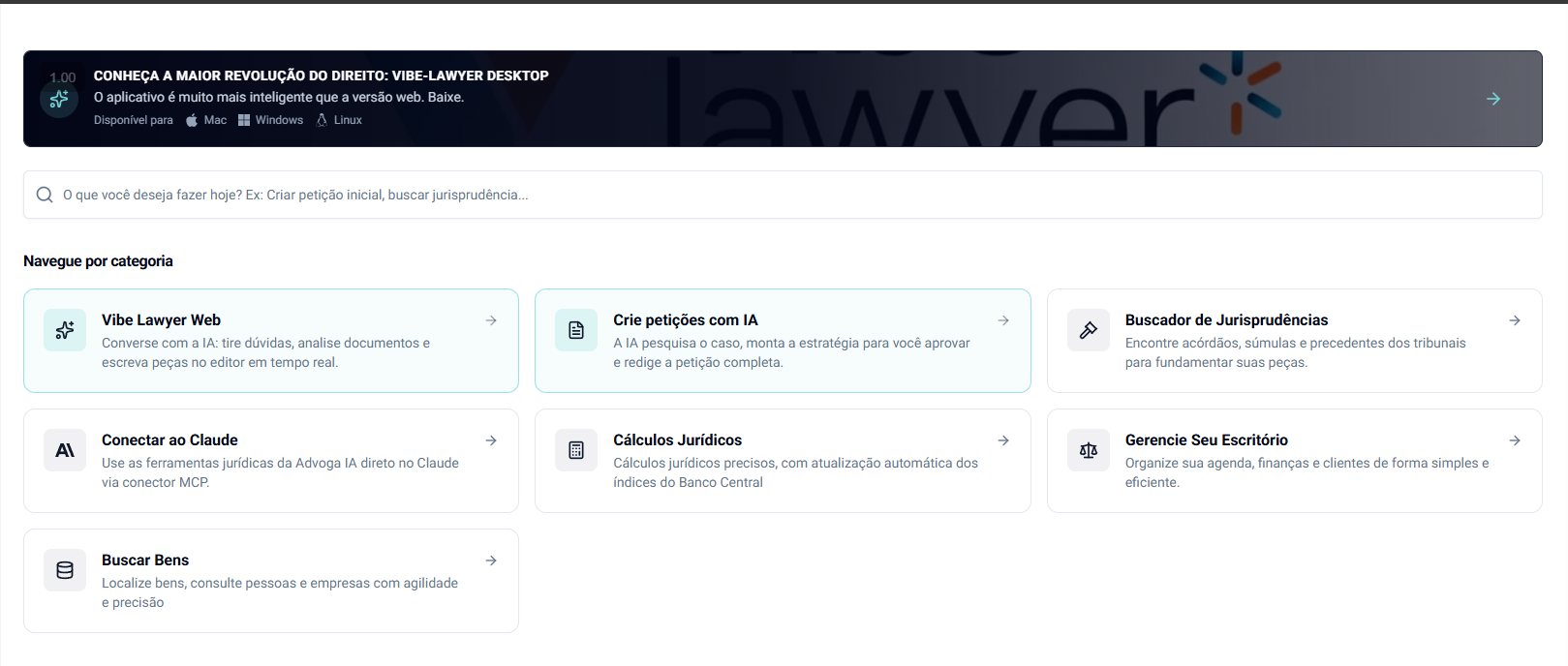Click the scales icon for Gerencie Seu Escritório

[1089, 450]
